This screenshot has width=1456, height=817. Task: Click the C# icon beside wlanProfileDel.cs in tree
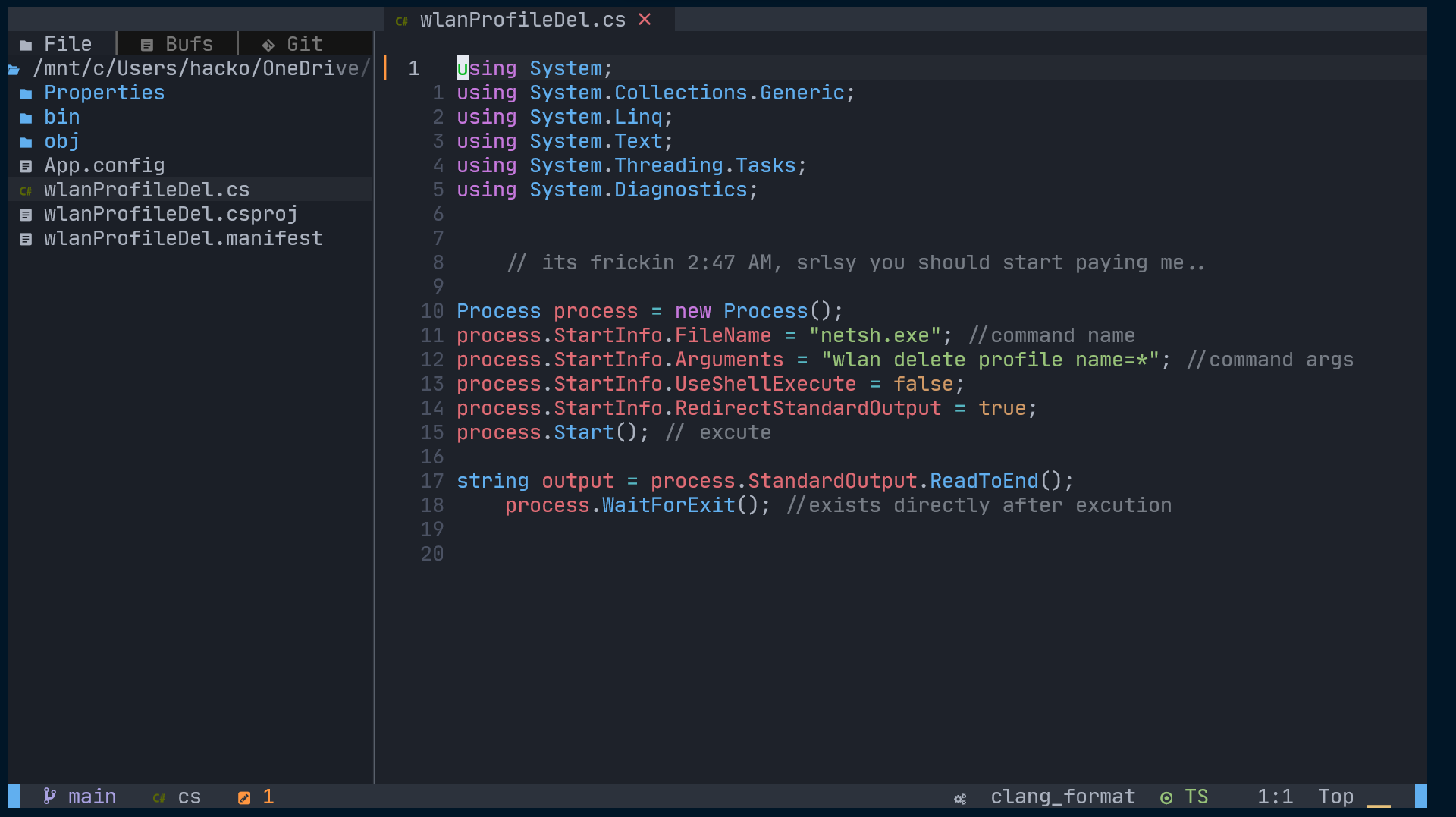pos(26,191)
